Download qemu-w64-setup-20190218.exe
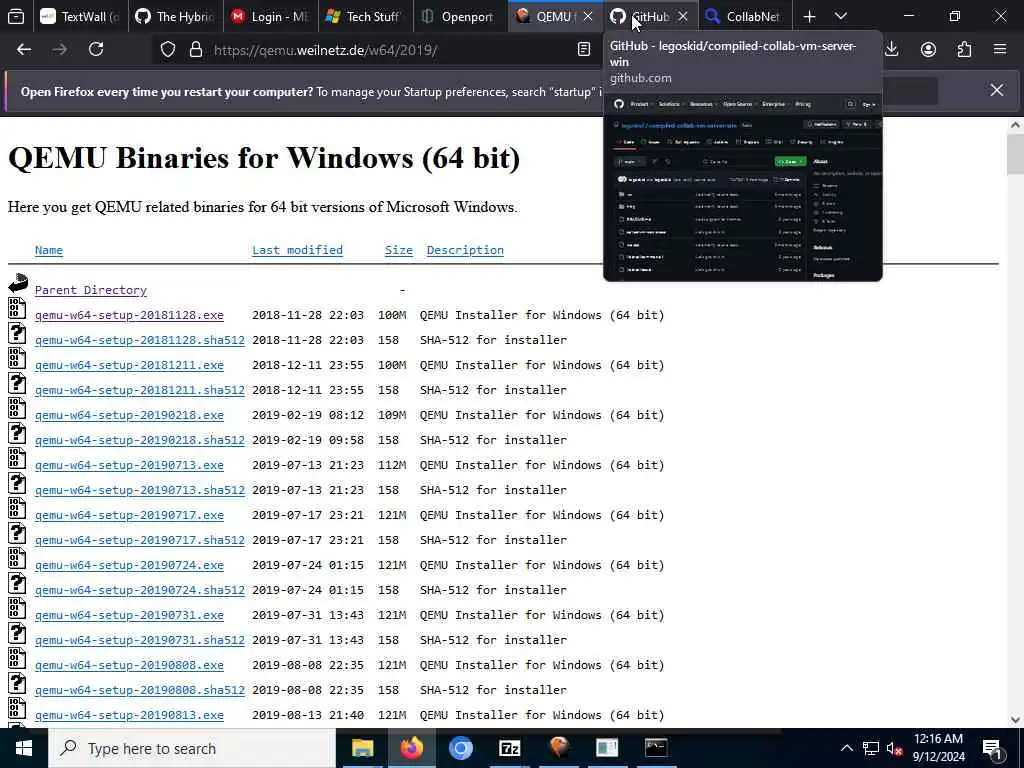The height and width of the screenshot is (768, 1024). [x=129, y=415]
